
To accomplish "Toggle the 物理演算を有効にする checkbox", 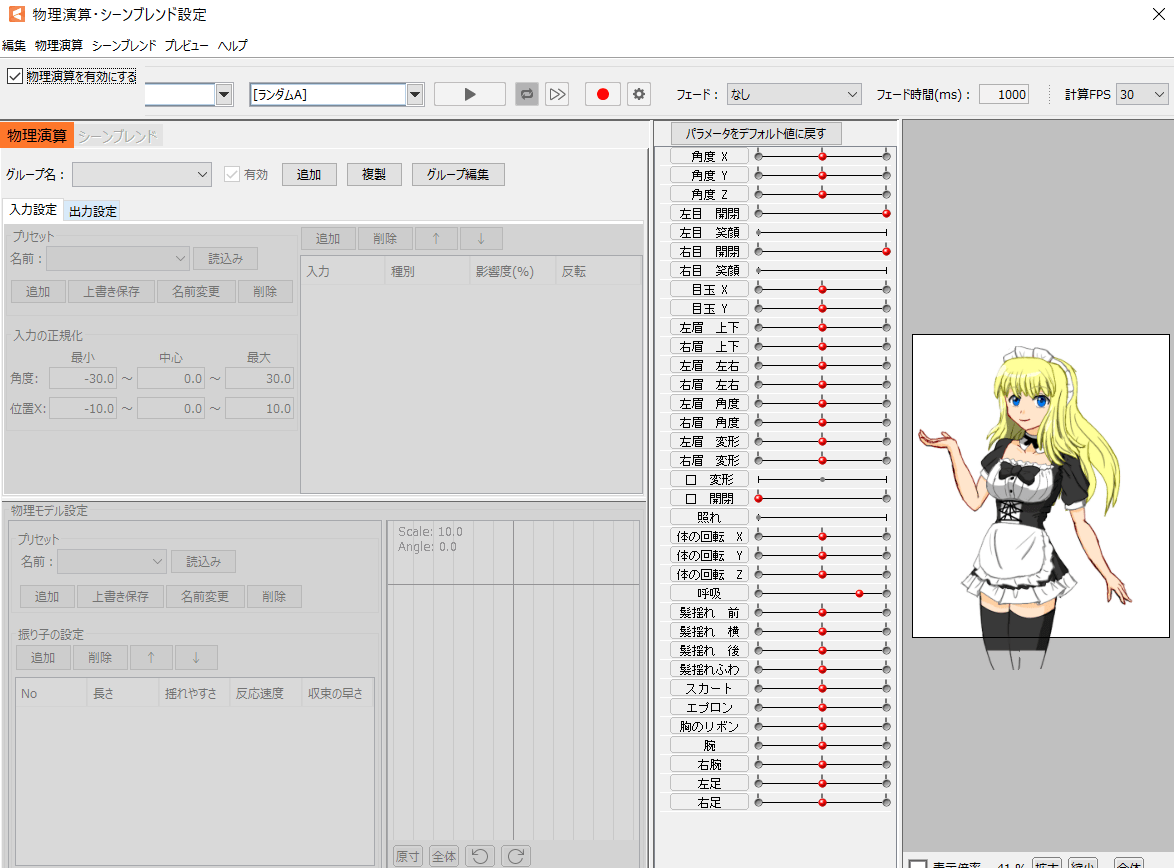I will point(14,75).
